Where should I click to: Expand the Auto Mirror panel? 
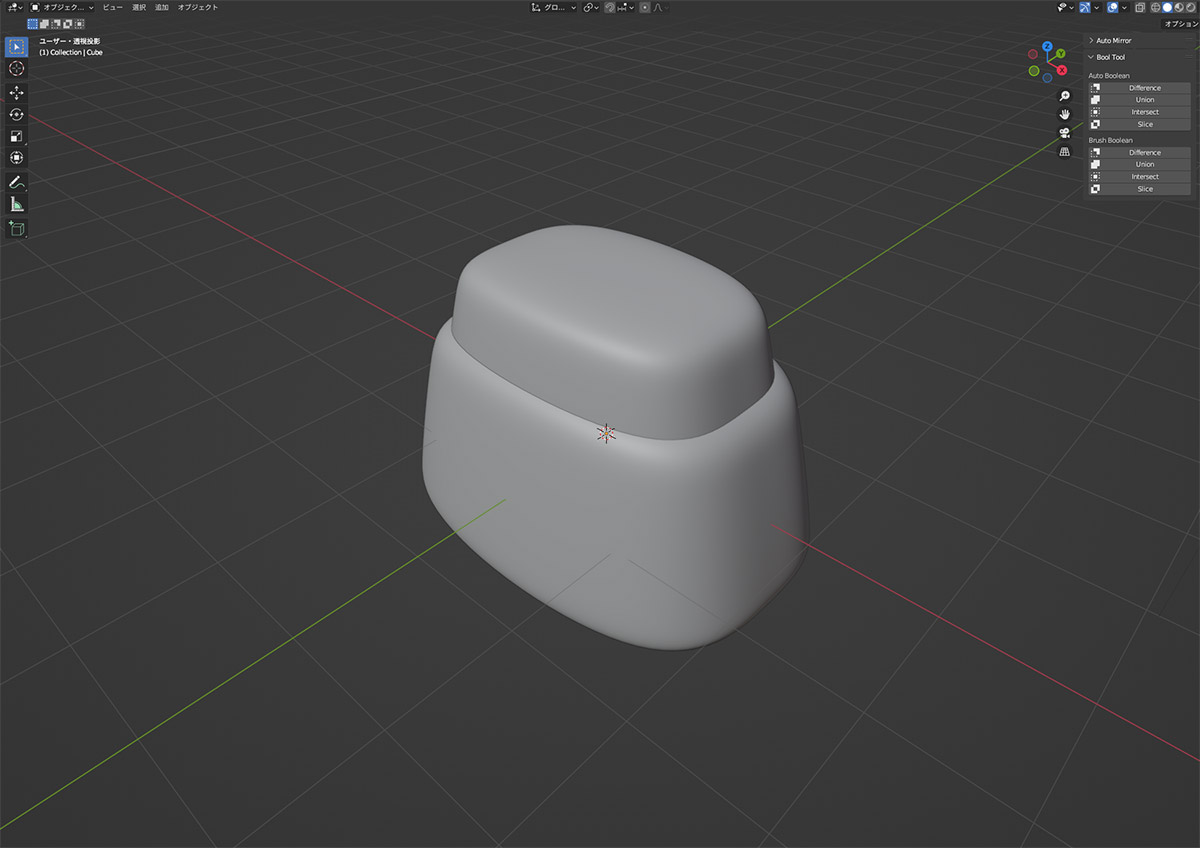click(x=1113, y=41)
